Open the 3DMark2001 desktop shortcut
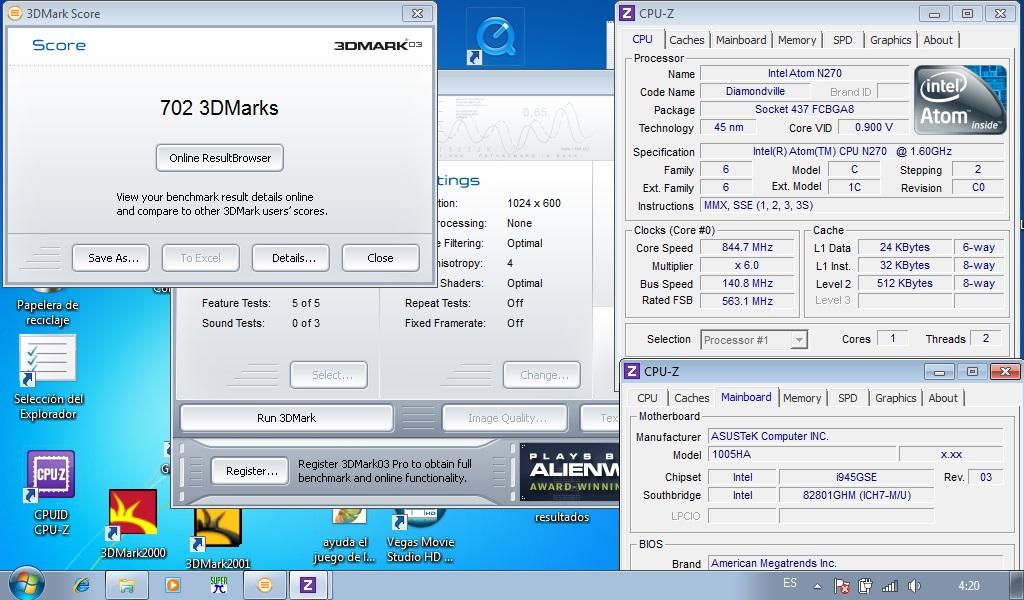 click(x=217, y=539)
